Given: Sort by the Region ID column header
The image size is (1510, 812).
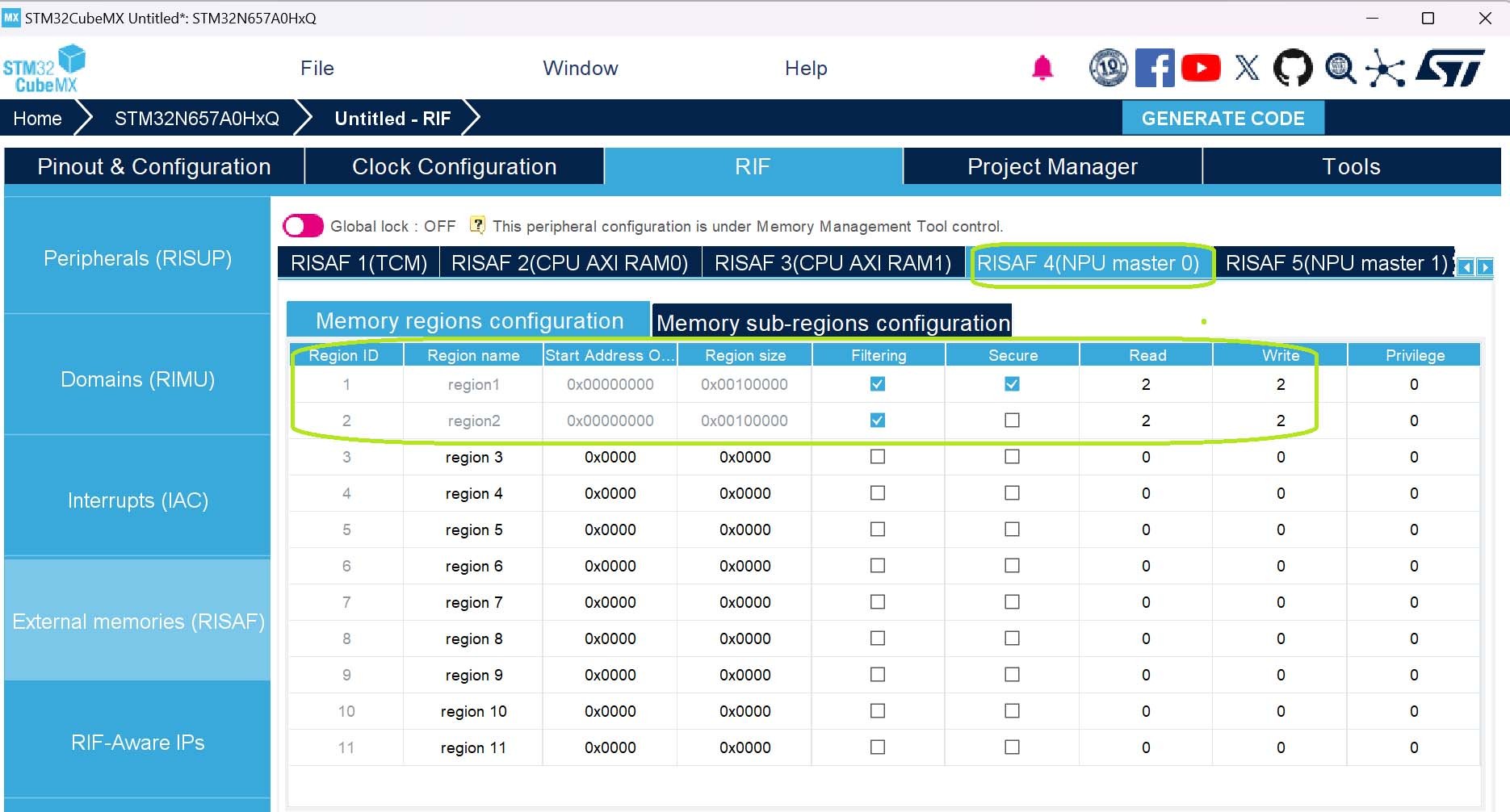Looking at the screenshot, I should pos(345,355).
